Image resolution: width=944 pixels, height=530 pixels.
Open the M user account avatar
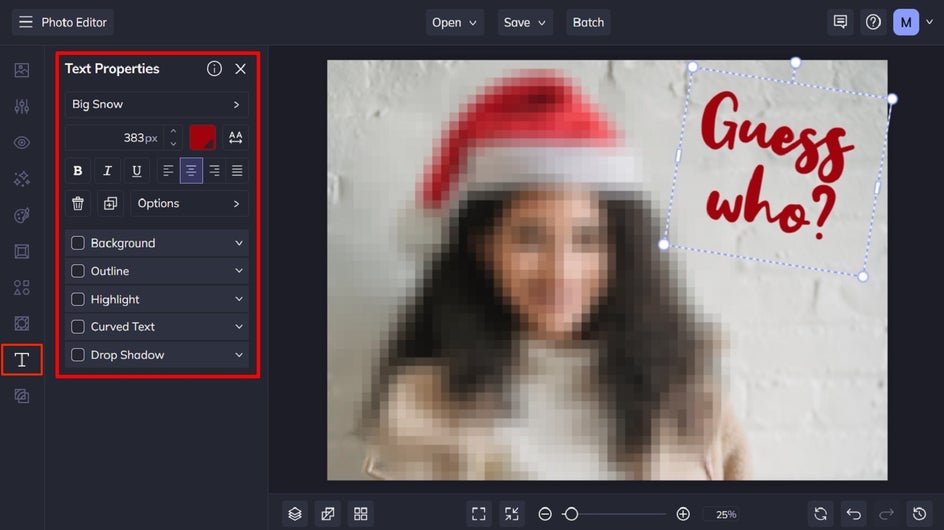click(x=905, y=22)
